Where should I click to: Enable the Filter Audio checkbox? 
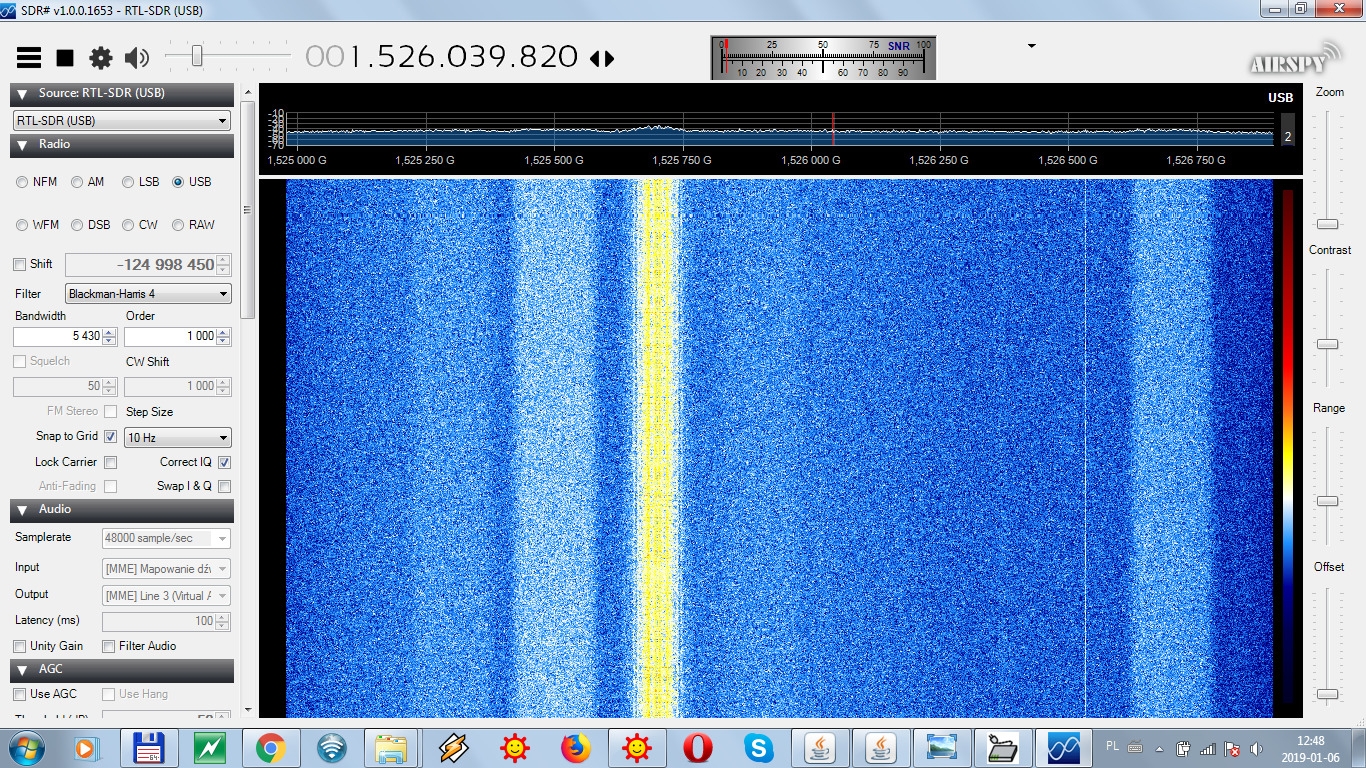click(x=109, y=647)
